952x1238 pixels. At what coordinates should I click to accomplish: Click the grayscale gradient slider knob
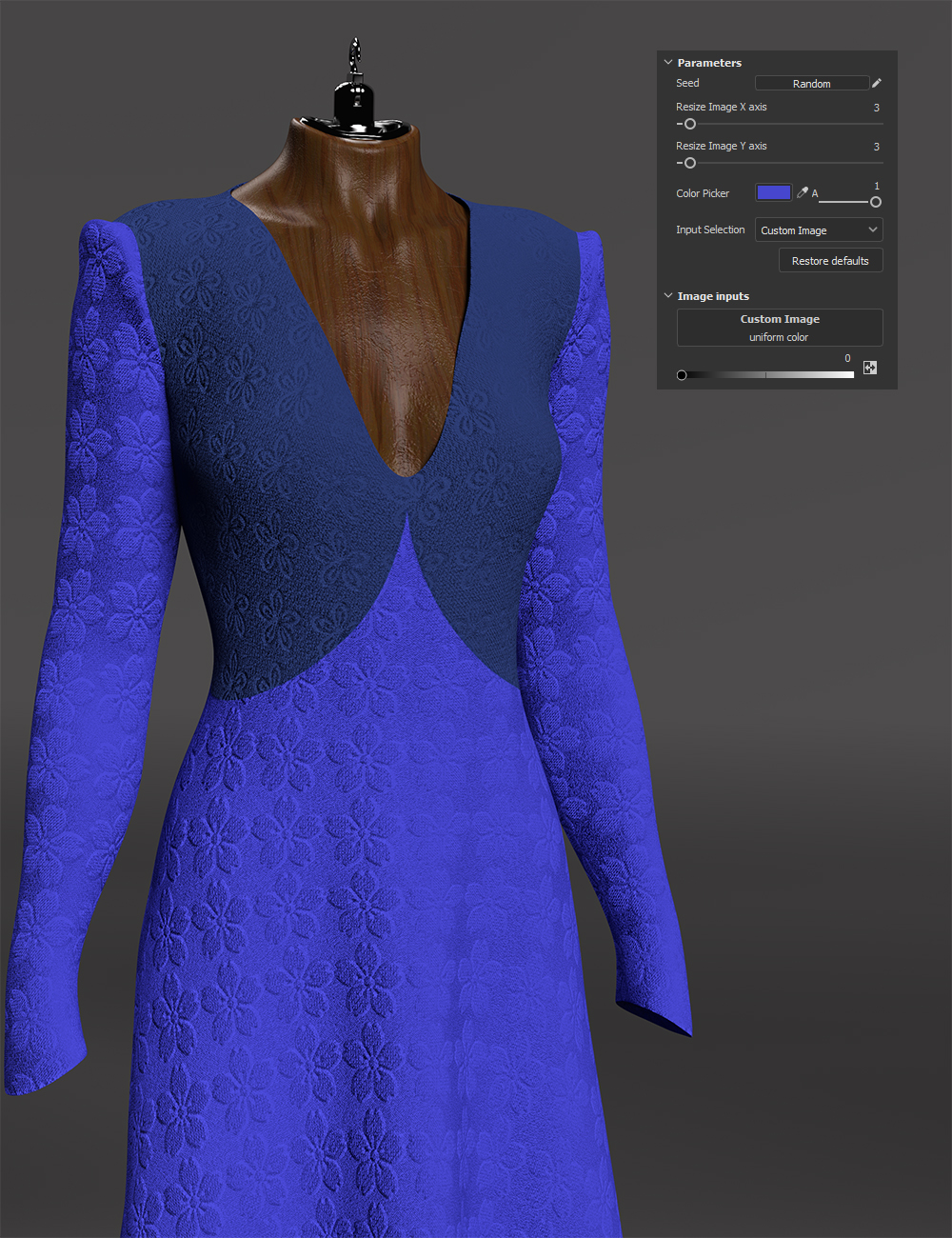click(x=682, y=374)
